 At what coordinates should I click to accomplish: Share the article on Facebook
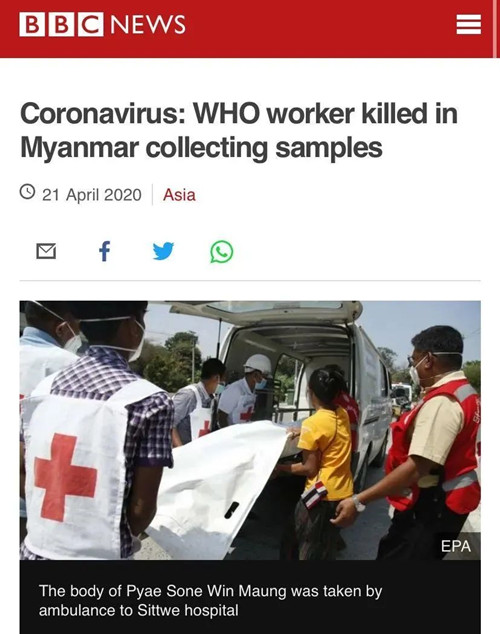[x=105, y=251]
